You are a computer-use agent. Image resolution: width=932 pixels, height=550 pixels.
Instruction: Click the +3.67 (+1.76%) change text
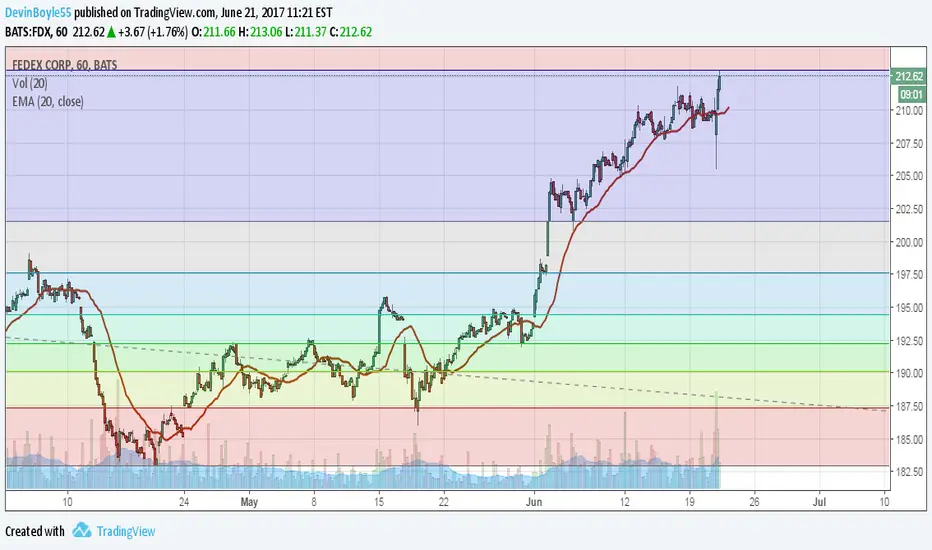click(153, 32)
